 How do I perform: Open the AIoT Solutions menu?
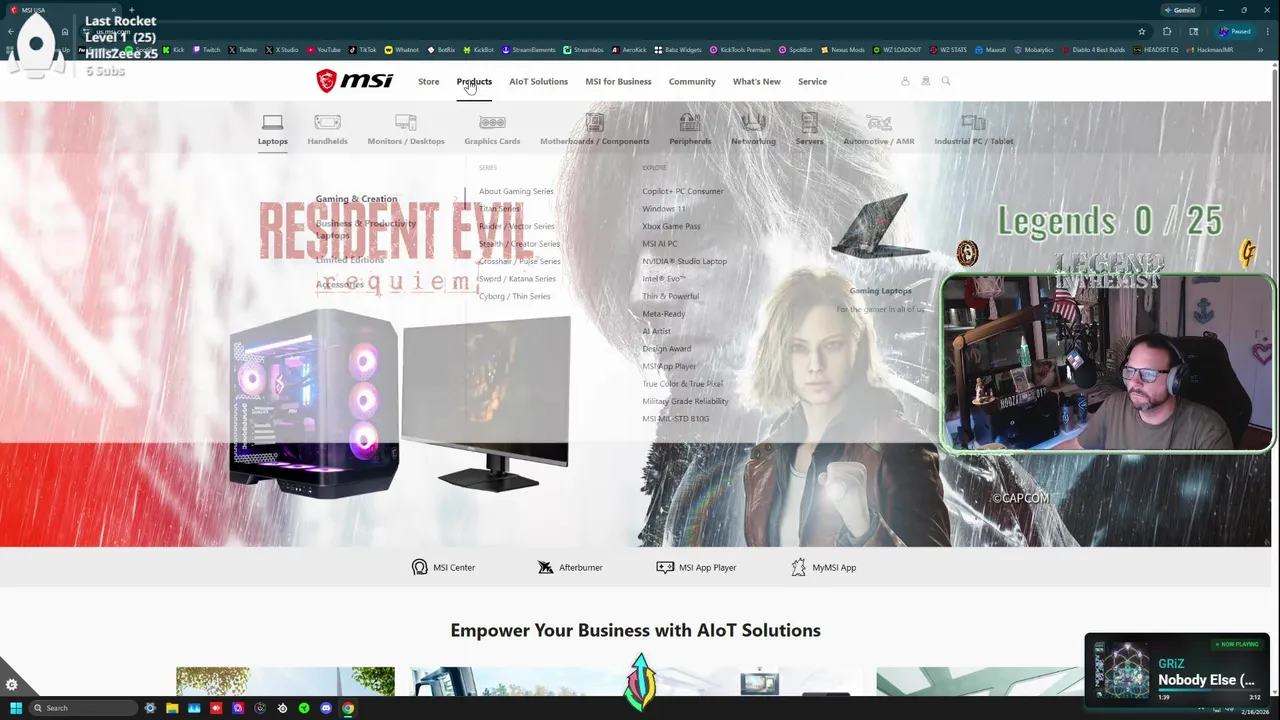(x=538, y=81)
